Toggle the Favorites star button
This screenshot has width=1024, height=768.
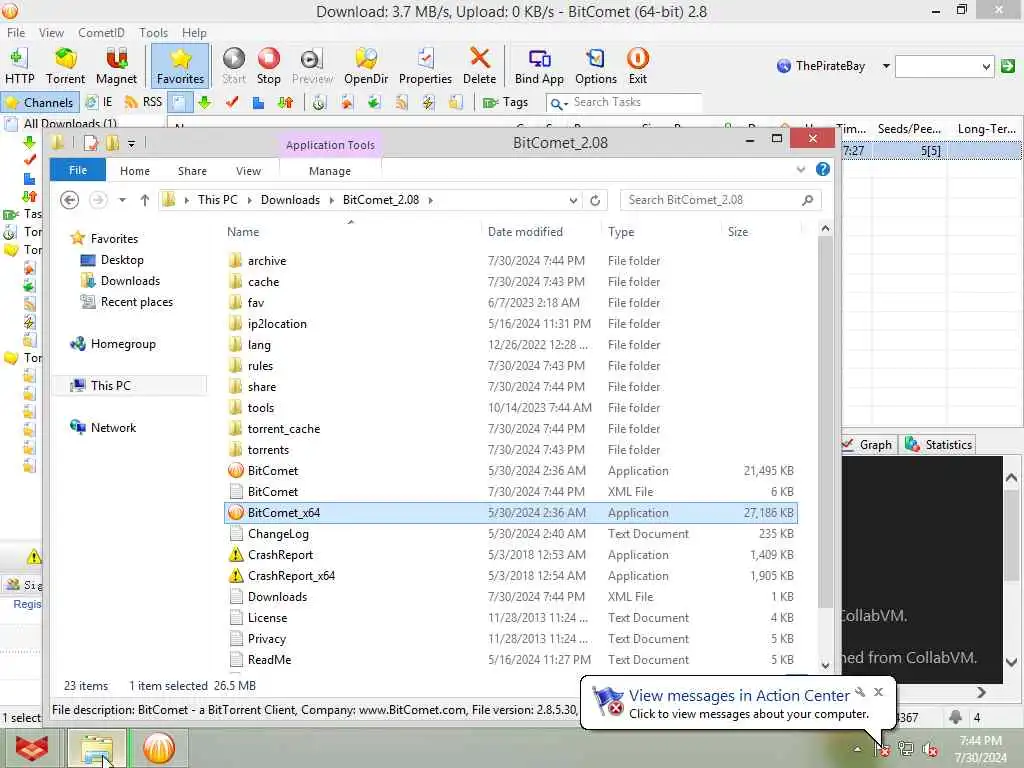point(180,66)
